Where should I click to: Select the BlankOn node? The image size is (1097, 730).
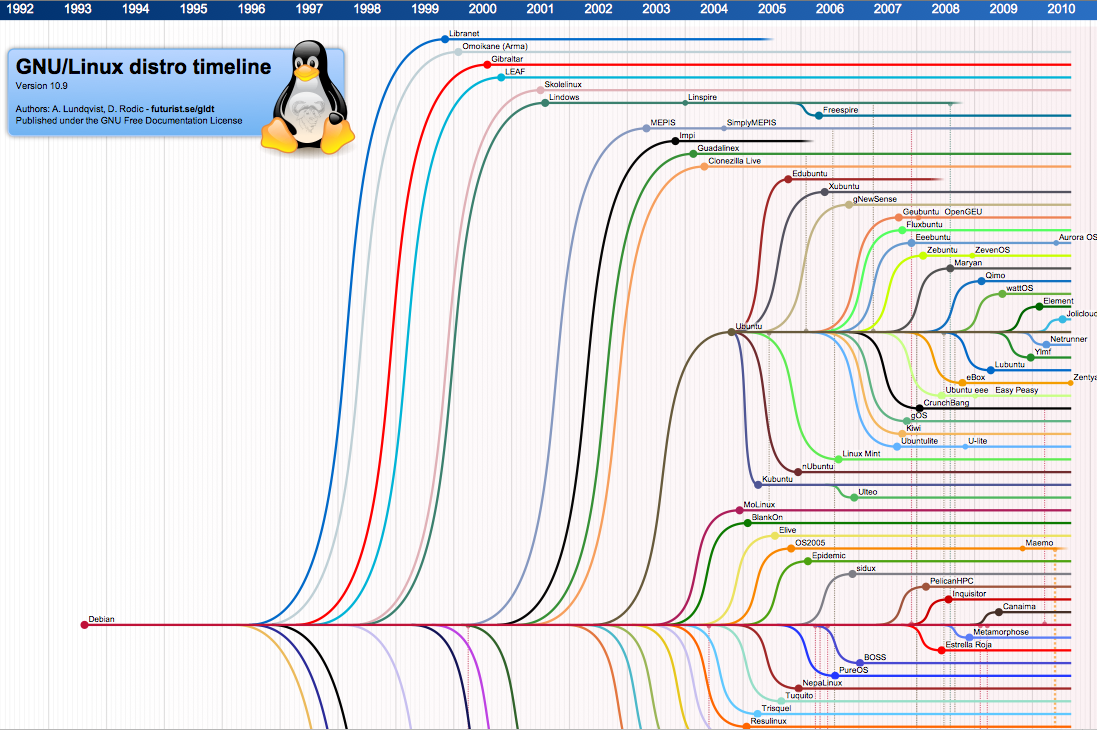pos(747,523)
